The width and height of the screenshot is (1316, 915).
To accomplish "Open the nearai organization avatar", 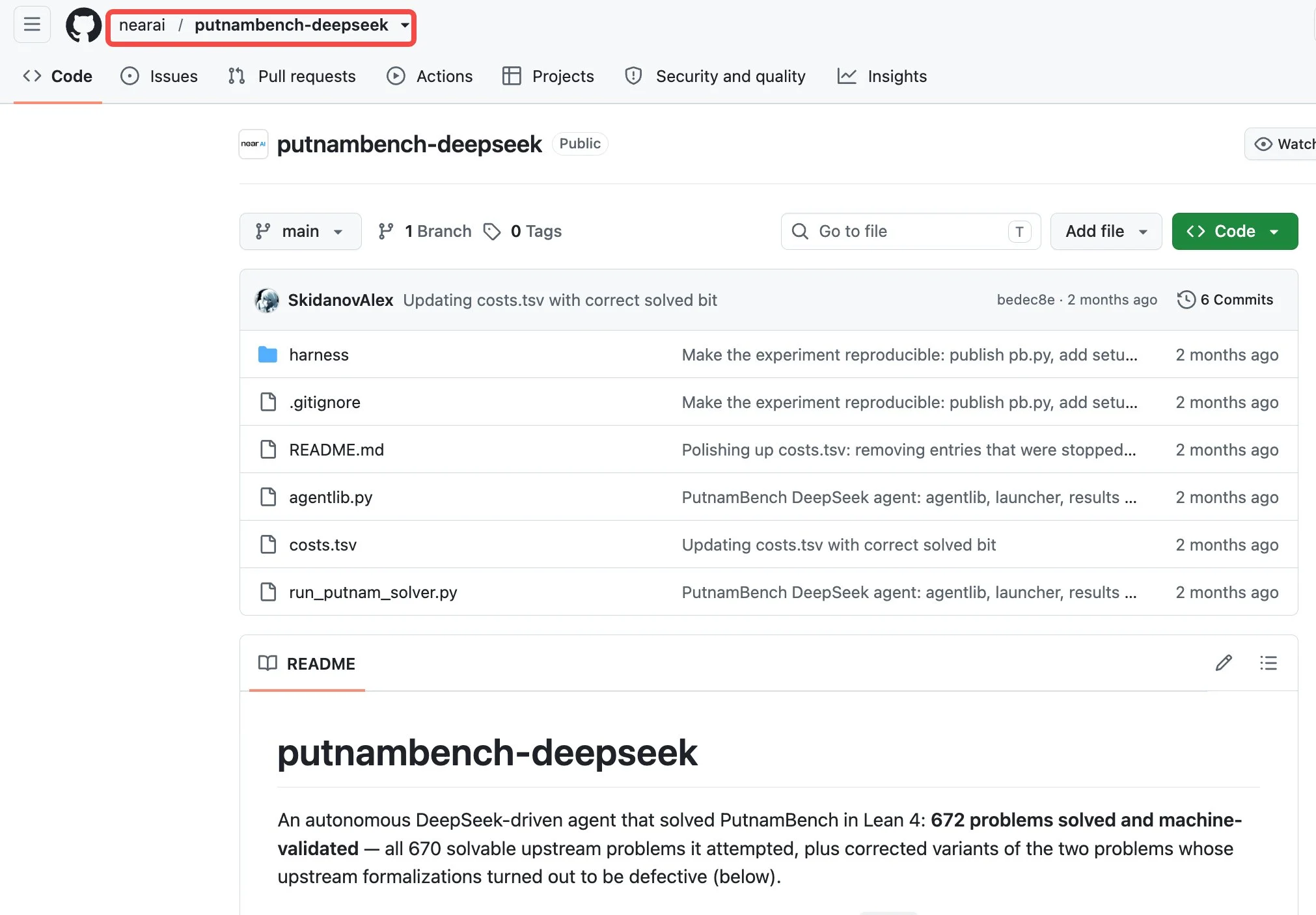I will click(x=253, y=144).
